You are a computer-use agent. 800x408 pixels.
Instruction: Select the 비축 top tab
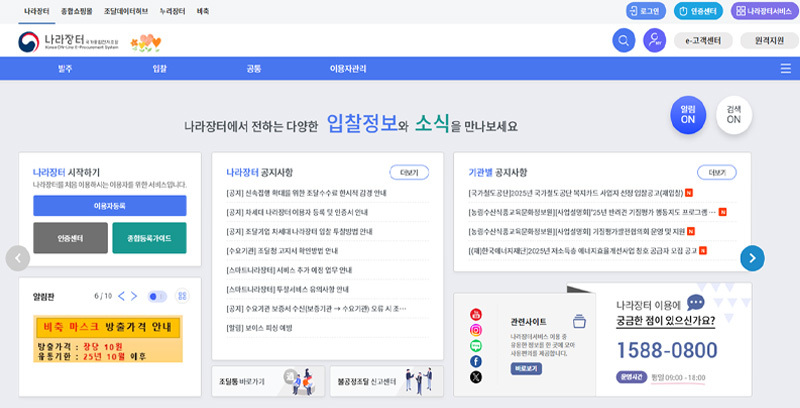(x=203, y=11)
